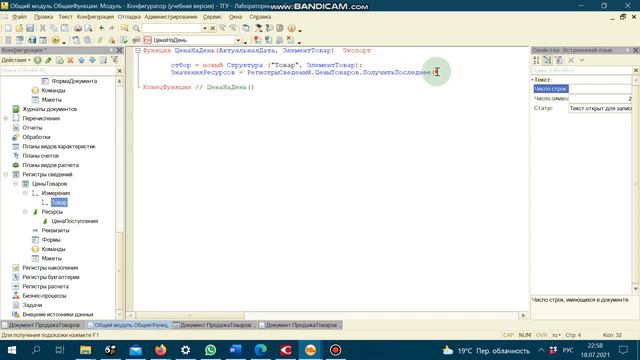Add a new object with the green plus icon
The height and width of the screenshot is (360, 640).
pos(38,60)
